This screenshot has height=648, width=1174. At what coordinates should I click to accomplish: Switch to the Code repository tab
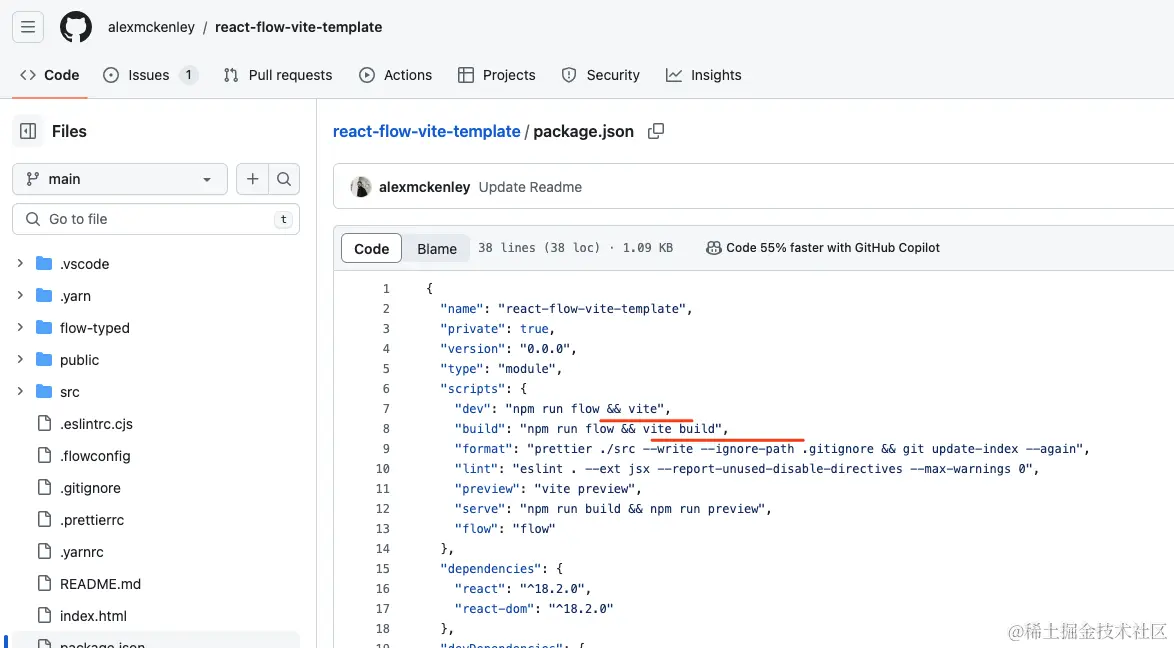pyautogui.click(x=49, y=75)
